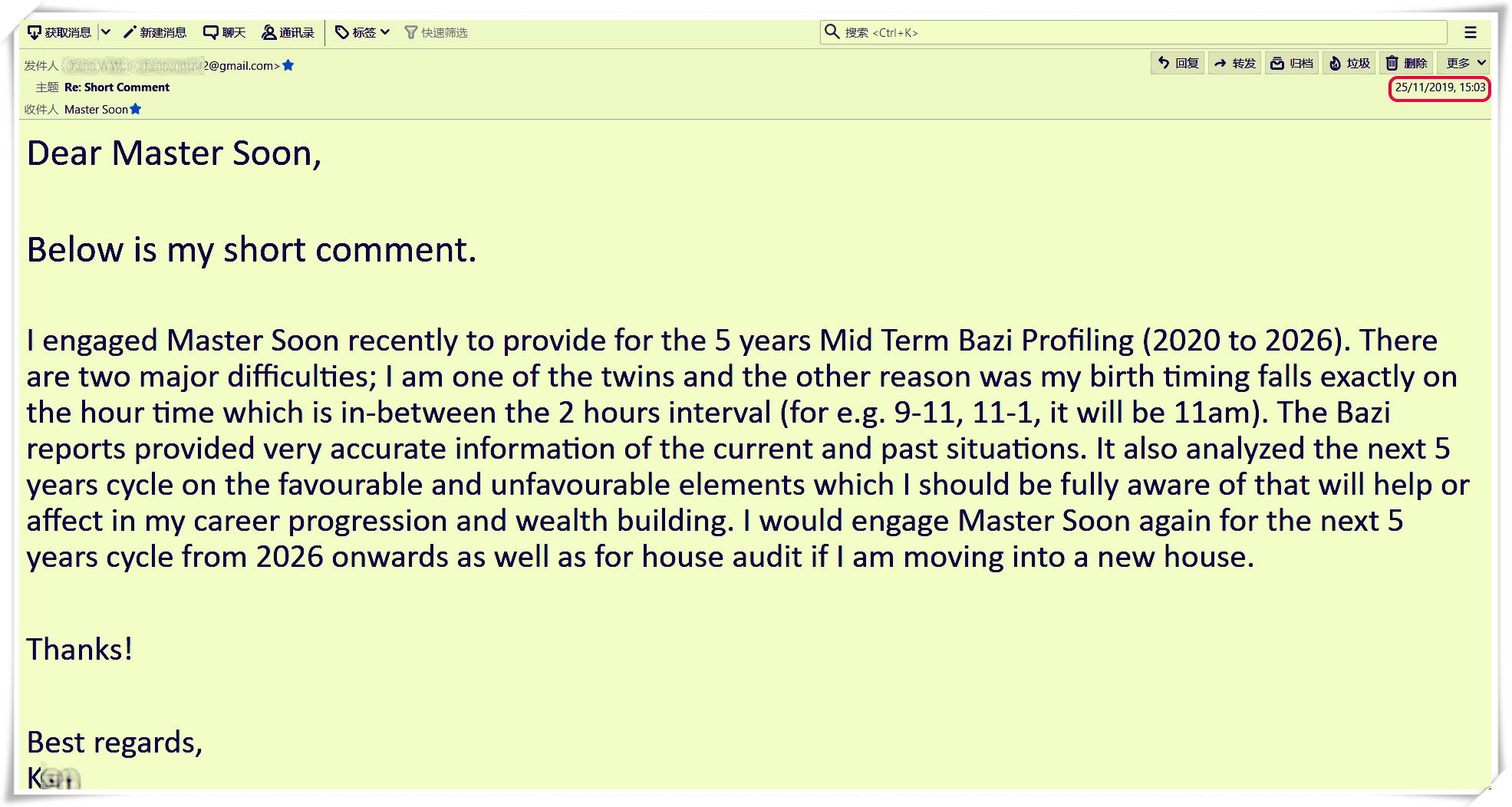Open the hamburger application menu
The height and width of the screenshot is (807, 1512).
pyautogui.click(x=1470, y=32)
